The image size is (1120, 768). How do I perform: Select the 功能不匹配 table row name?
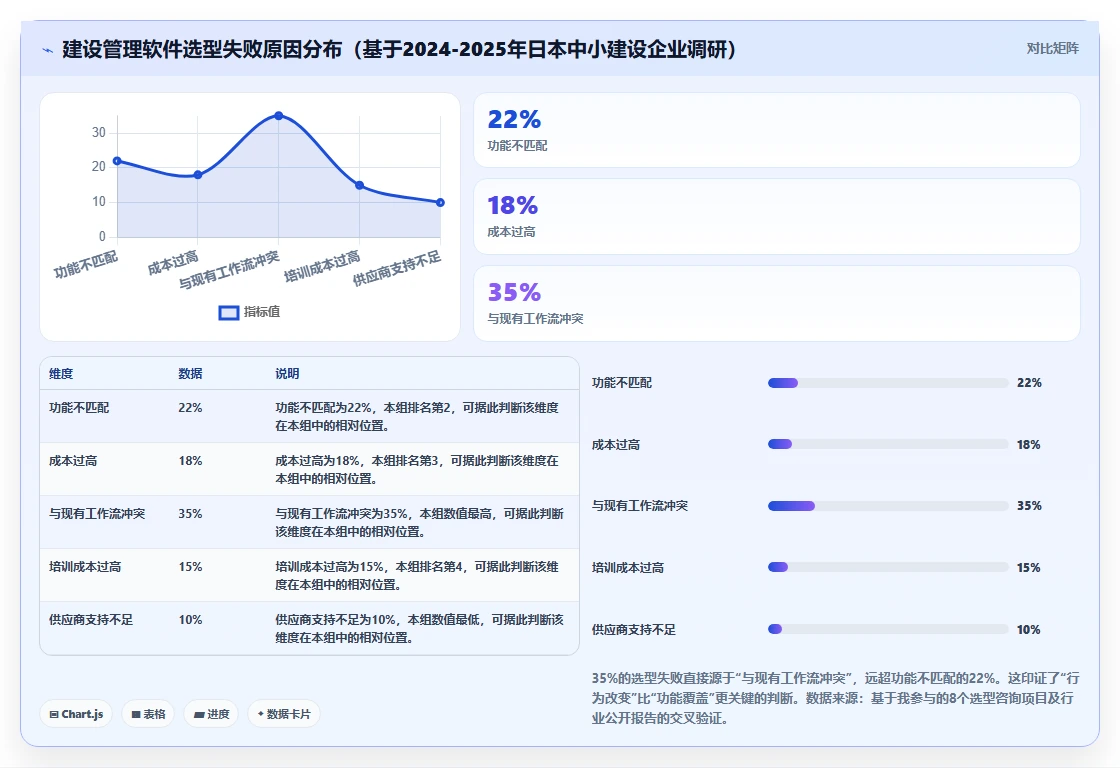coord(79,408)
